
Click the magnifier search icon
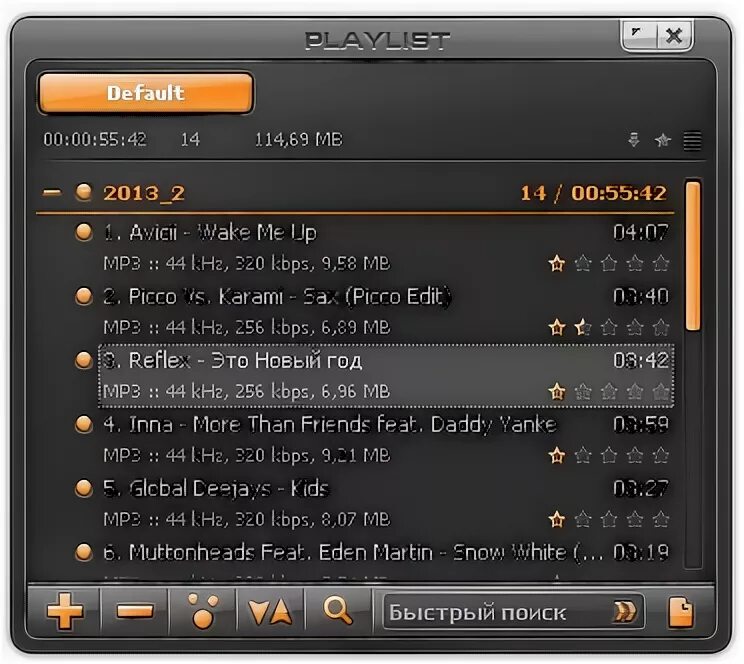point(337,611)
